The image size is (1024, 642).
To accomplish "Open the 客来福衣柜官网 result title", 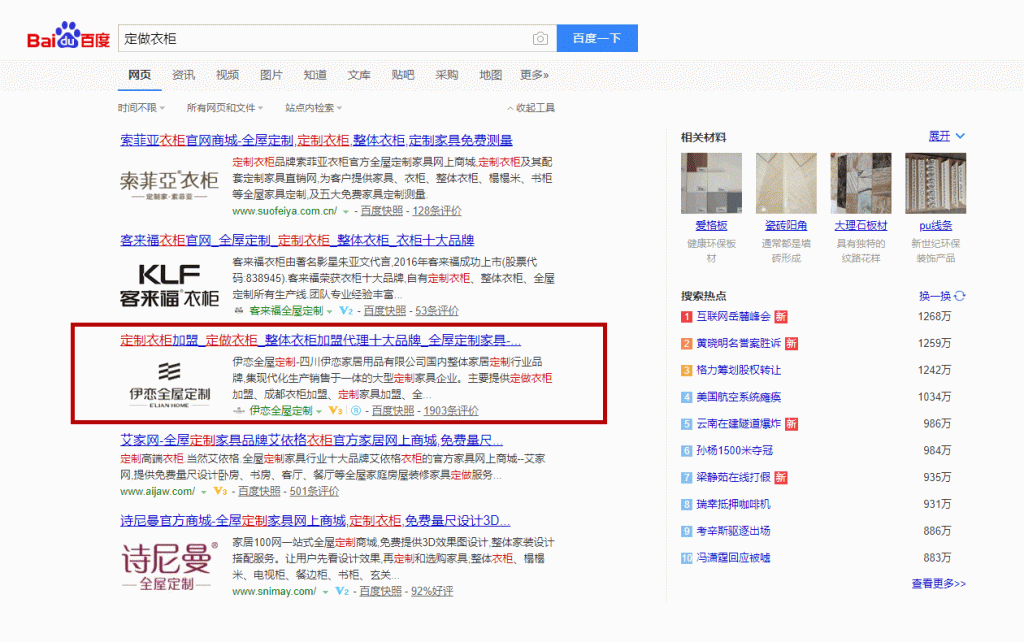I will (297, 240).
